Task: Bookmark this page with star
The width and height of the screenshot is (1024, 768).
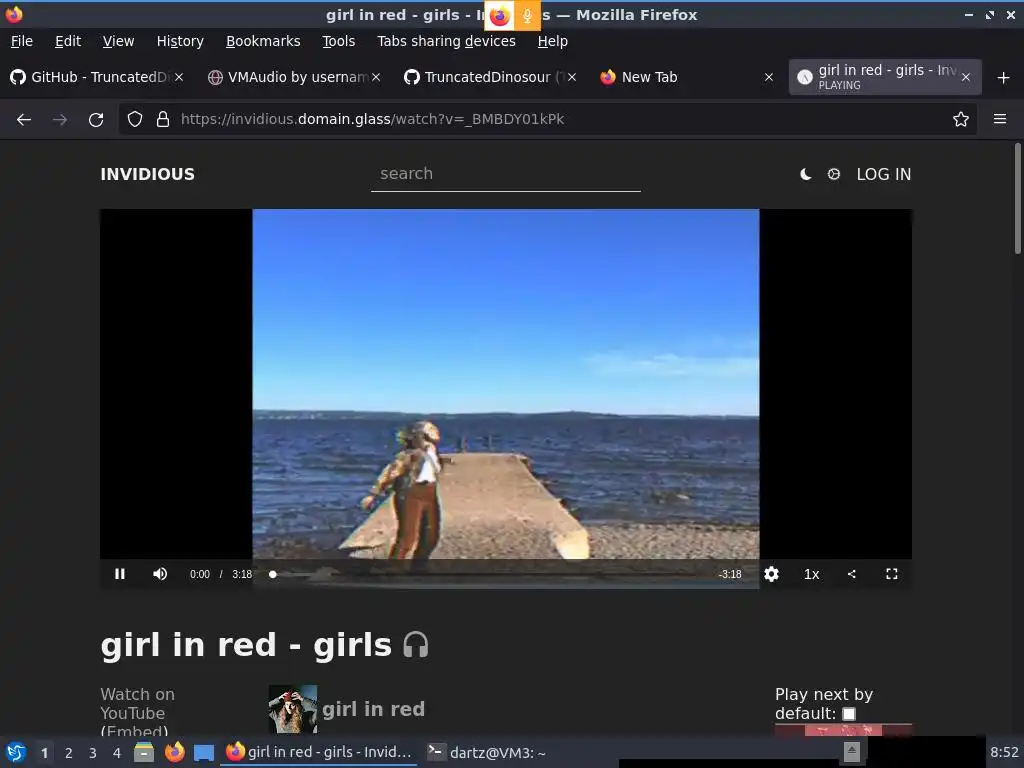Action: 960,120
